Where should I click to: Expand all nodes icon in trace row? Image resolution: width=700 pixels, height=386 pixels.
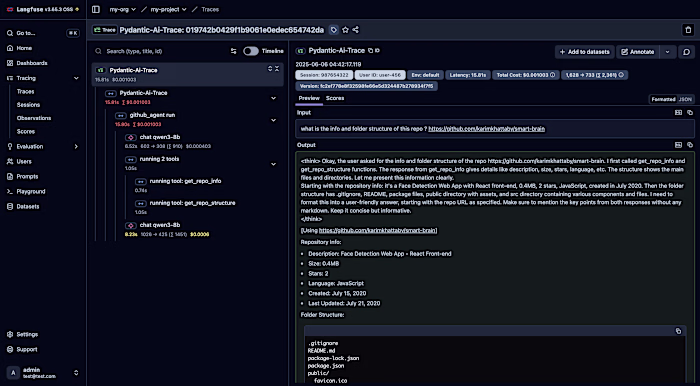(x=270, y=69)
